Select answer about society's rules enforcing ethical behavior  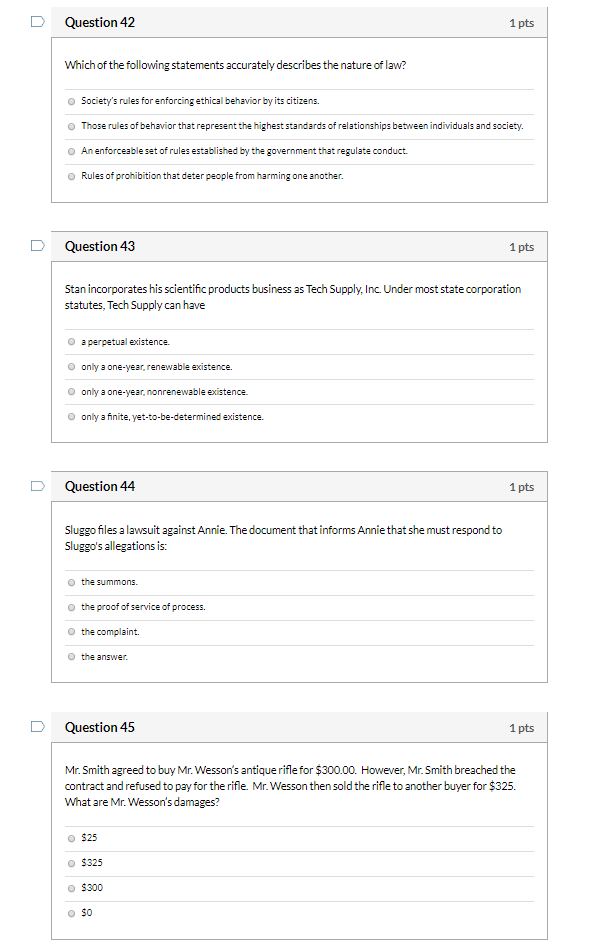(71, 100)
